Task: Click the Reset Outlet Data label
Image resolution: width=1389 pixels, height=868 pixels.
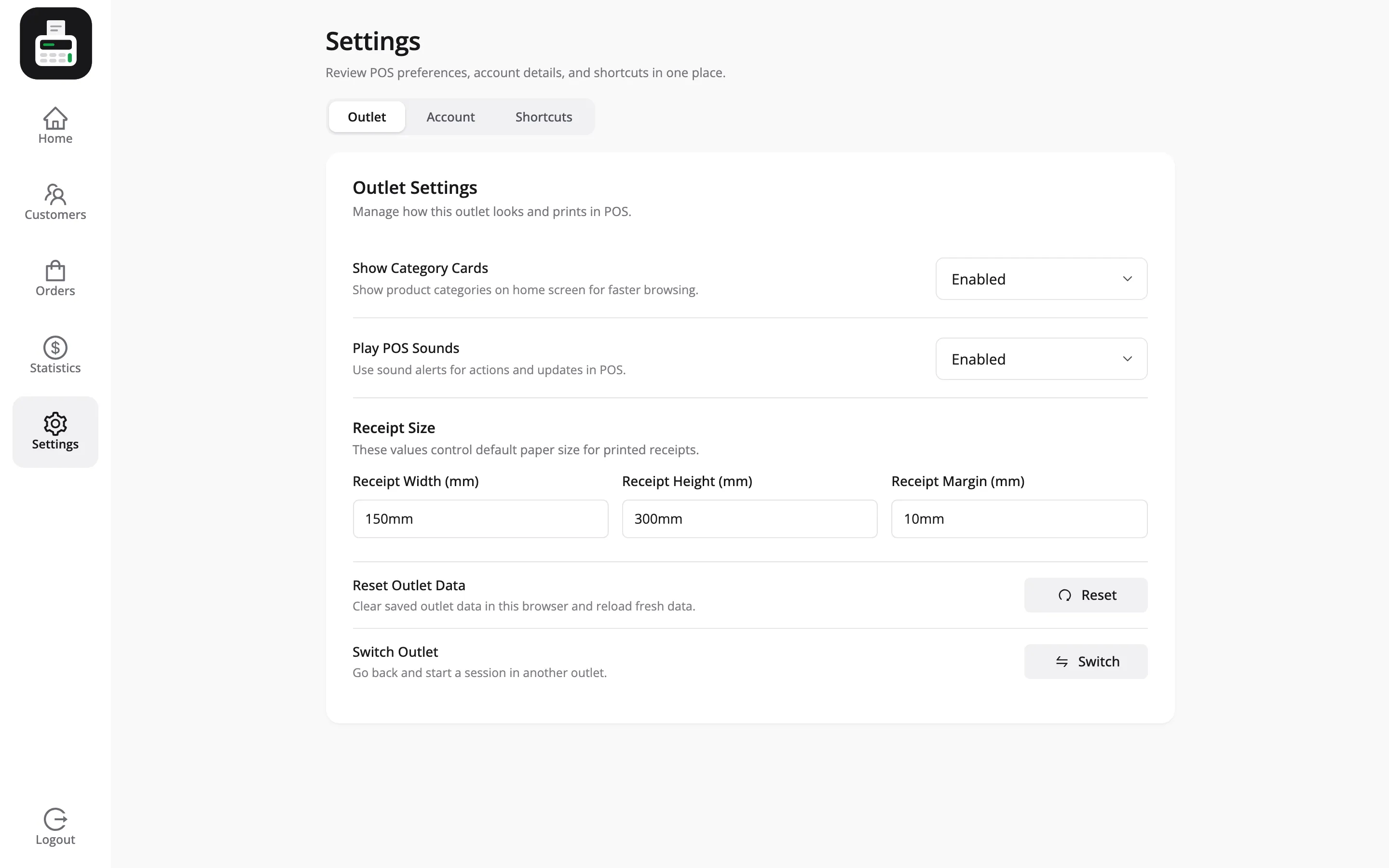Action: point(409,585)
